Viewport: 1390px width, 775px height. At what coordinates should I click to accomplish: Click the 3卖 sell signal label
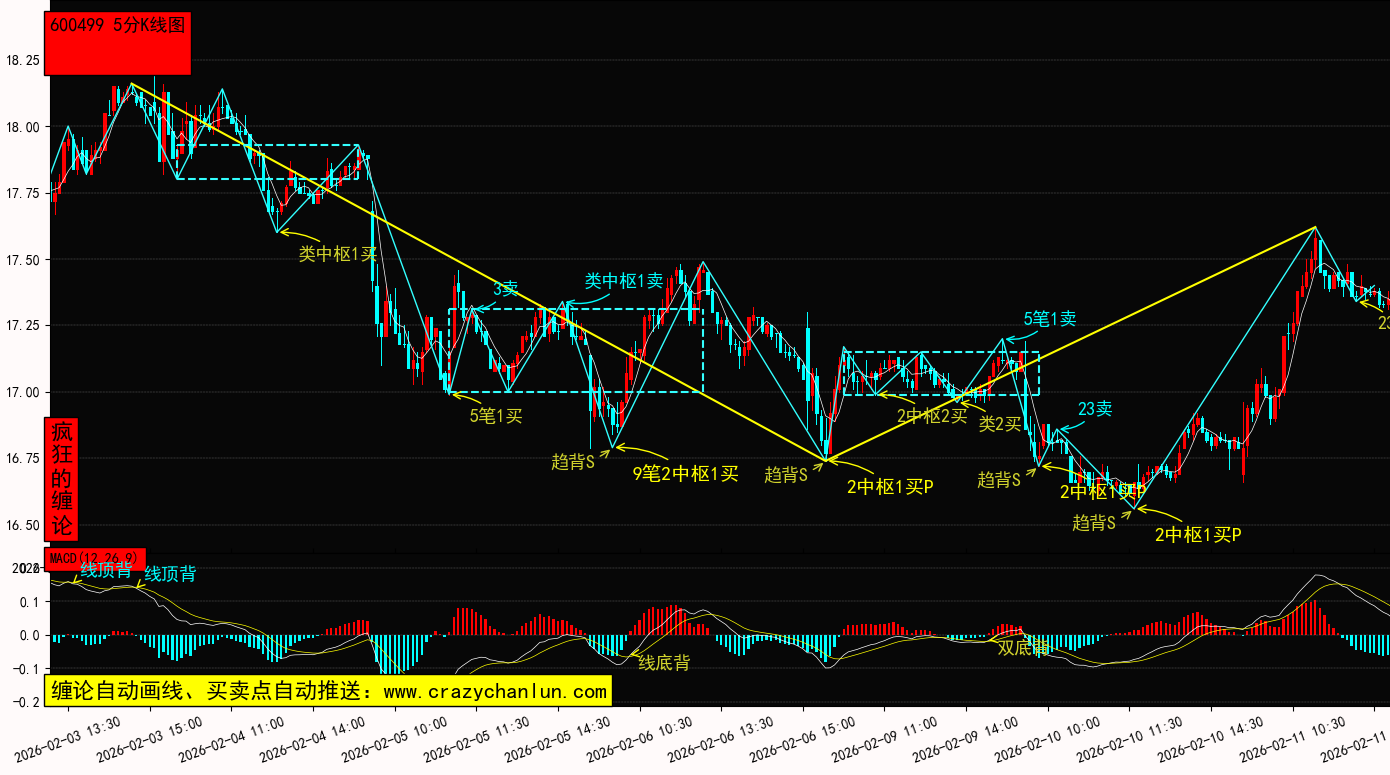point(505,289)
